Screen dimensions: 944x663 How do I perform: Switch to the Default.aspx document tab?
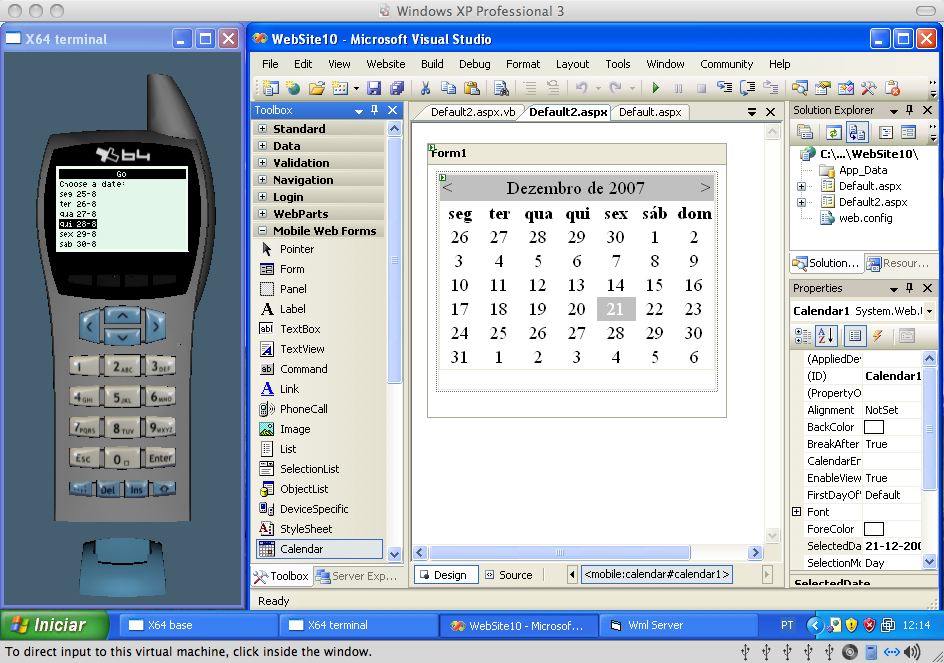tap(650, 112)
